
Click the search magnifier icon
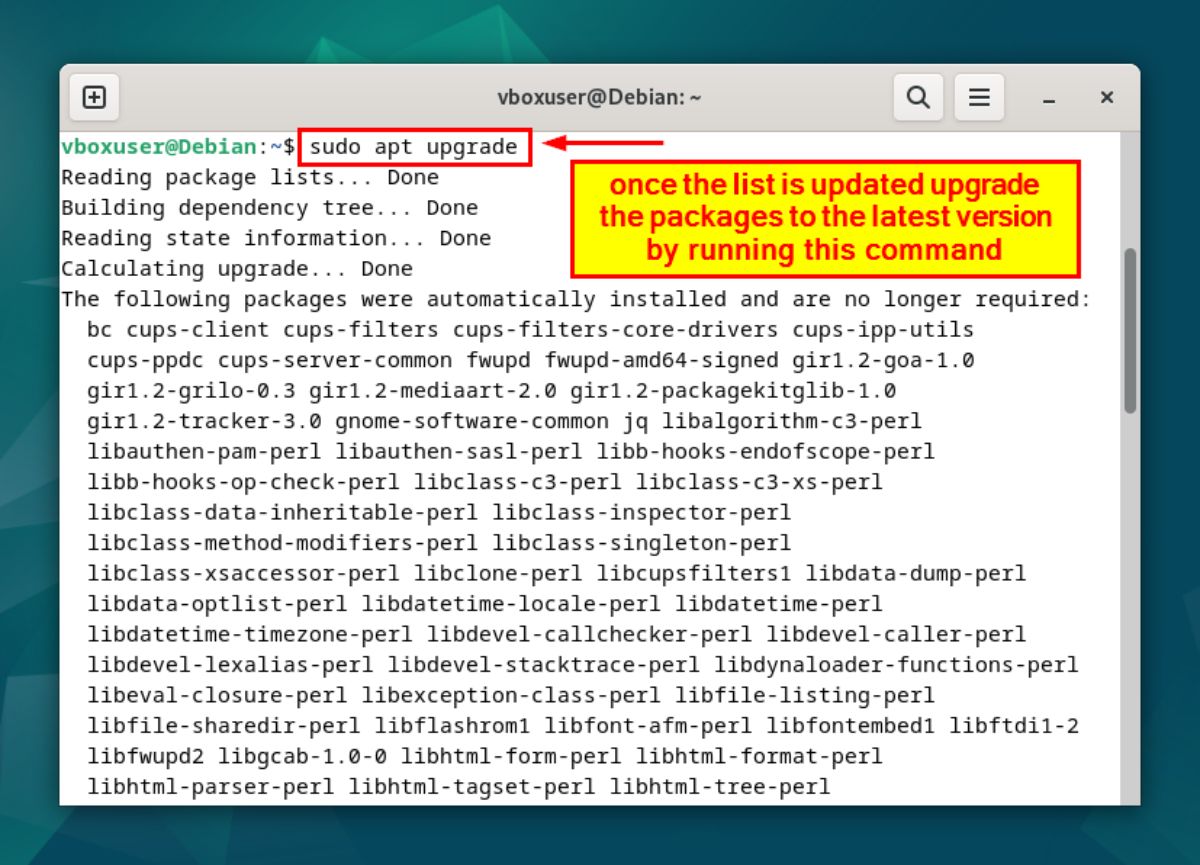[917, 96]
